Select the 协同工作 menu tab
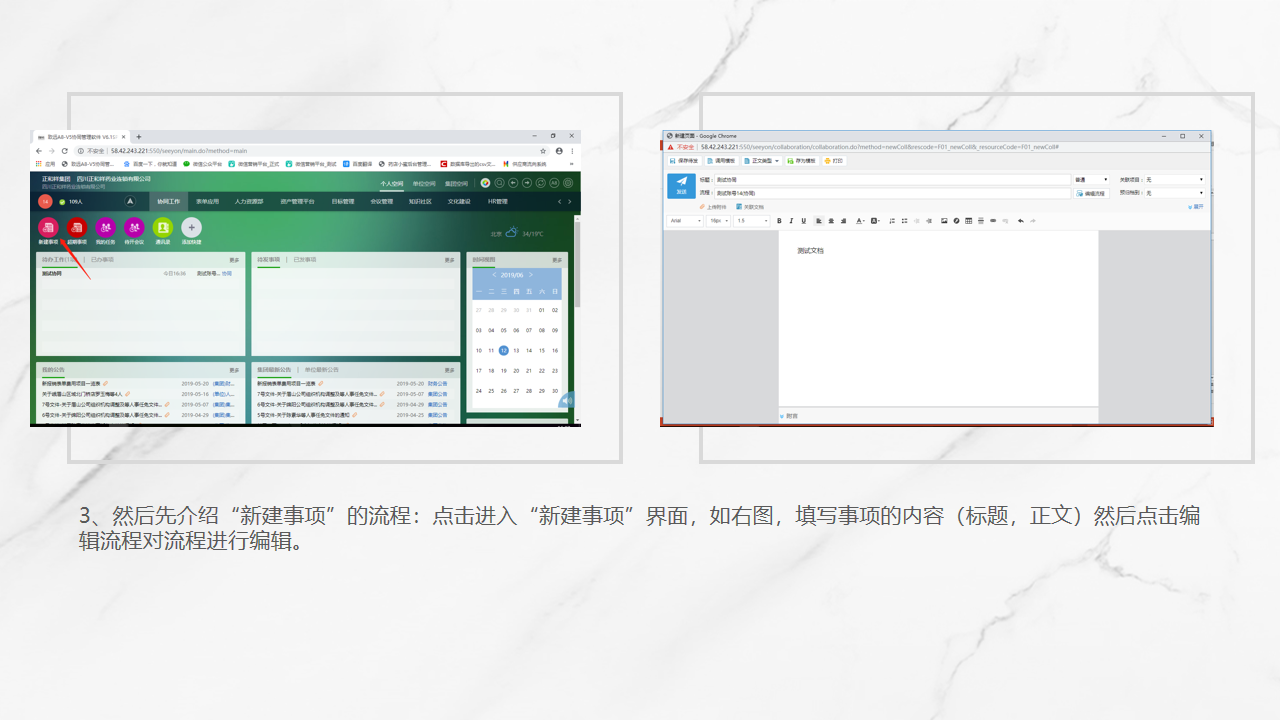Image resolution: width=1280 pixels, height=720 pixels. pos(168,201)
